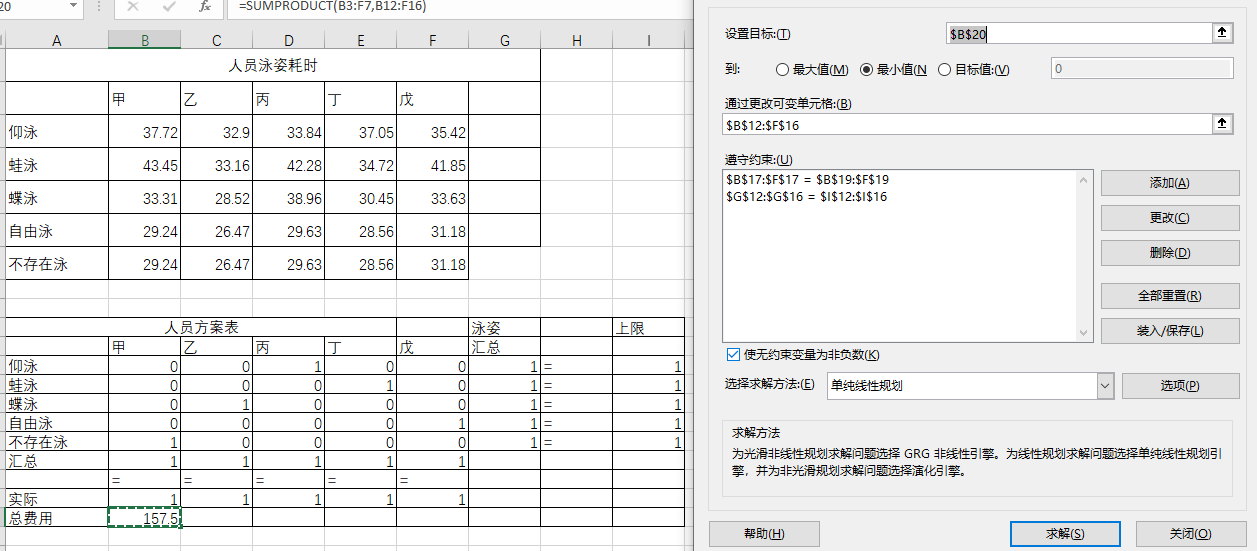Toggle 使无约束变量为非负数 checkbox
This screenshot has height=551, width=1257.
coord(734,355)
